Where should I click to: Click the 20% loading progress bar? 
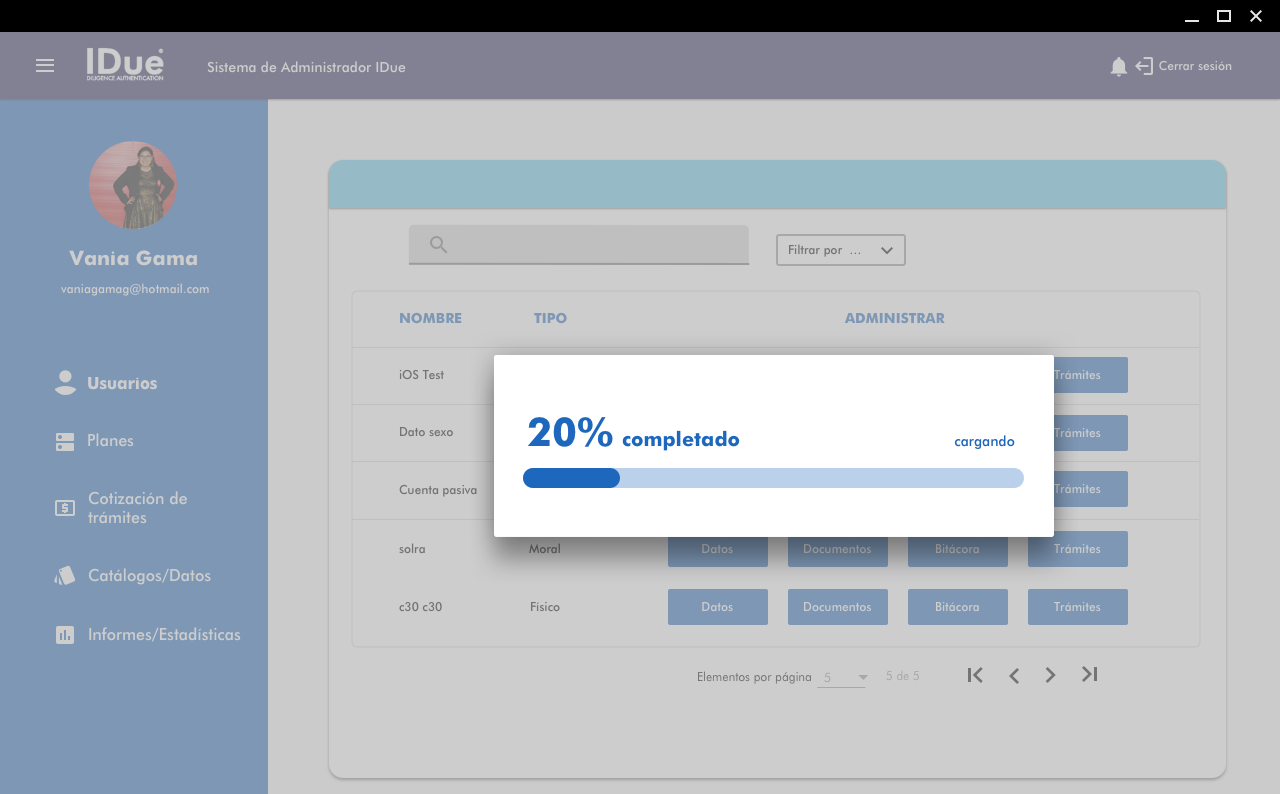772,478
